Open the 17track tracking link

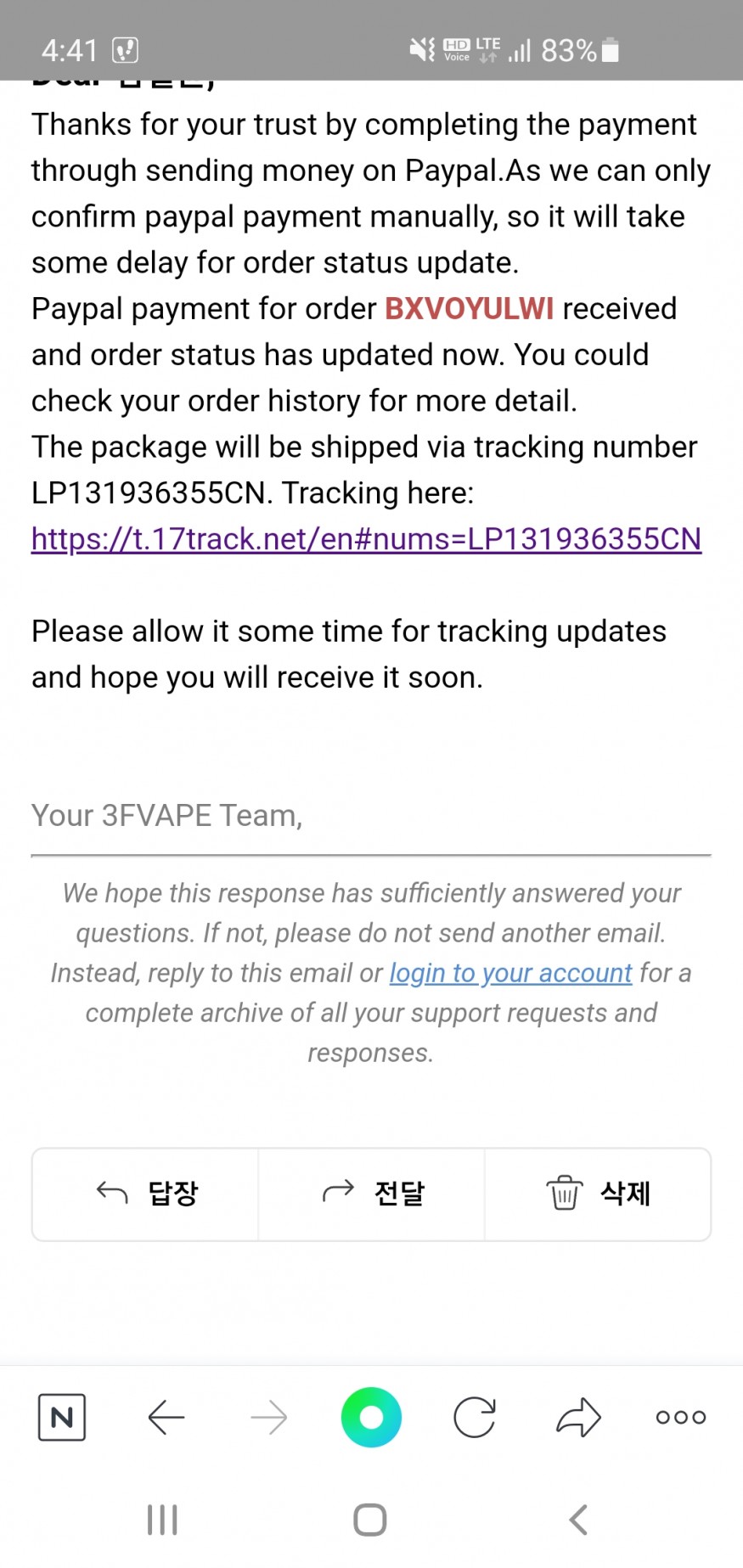click(366, 539)
